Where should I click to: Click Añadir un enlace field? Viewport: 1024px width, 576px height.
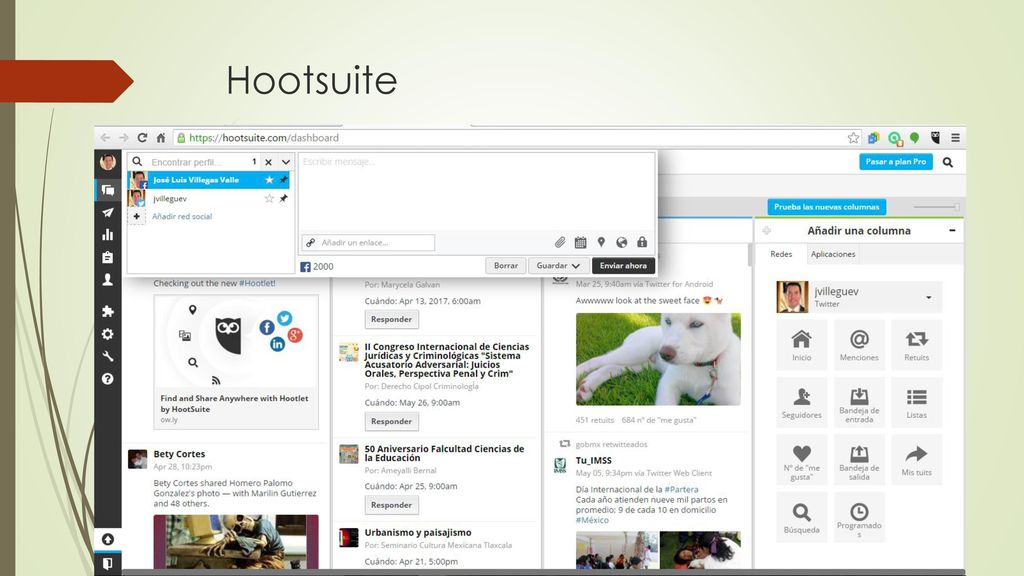tap(368, 242)
